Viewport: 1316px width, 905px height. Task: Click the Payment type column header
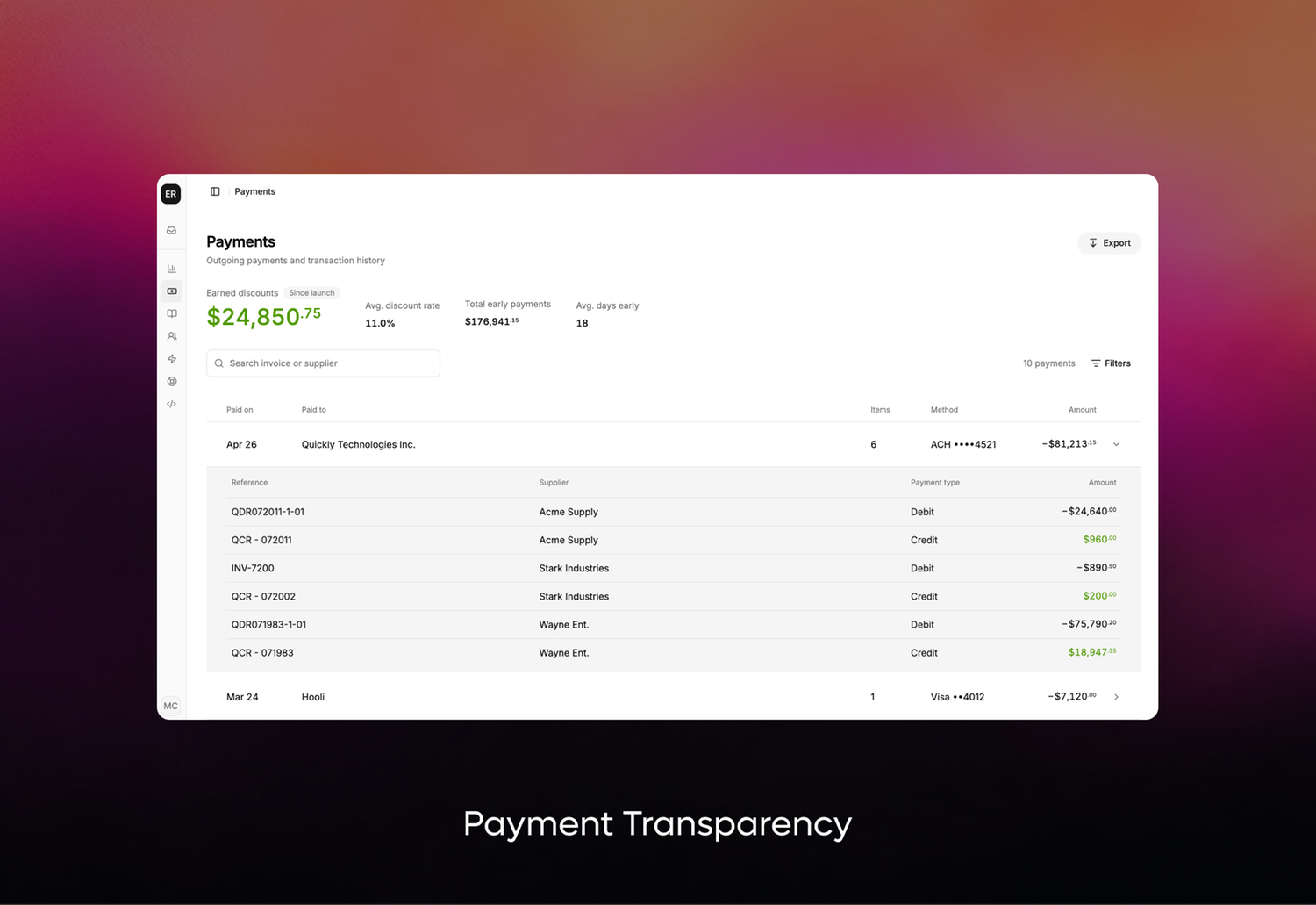coord(935,483)
